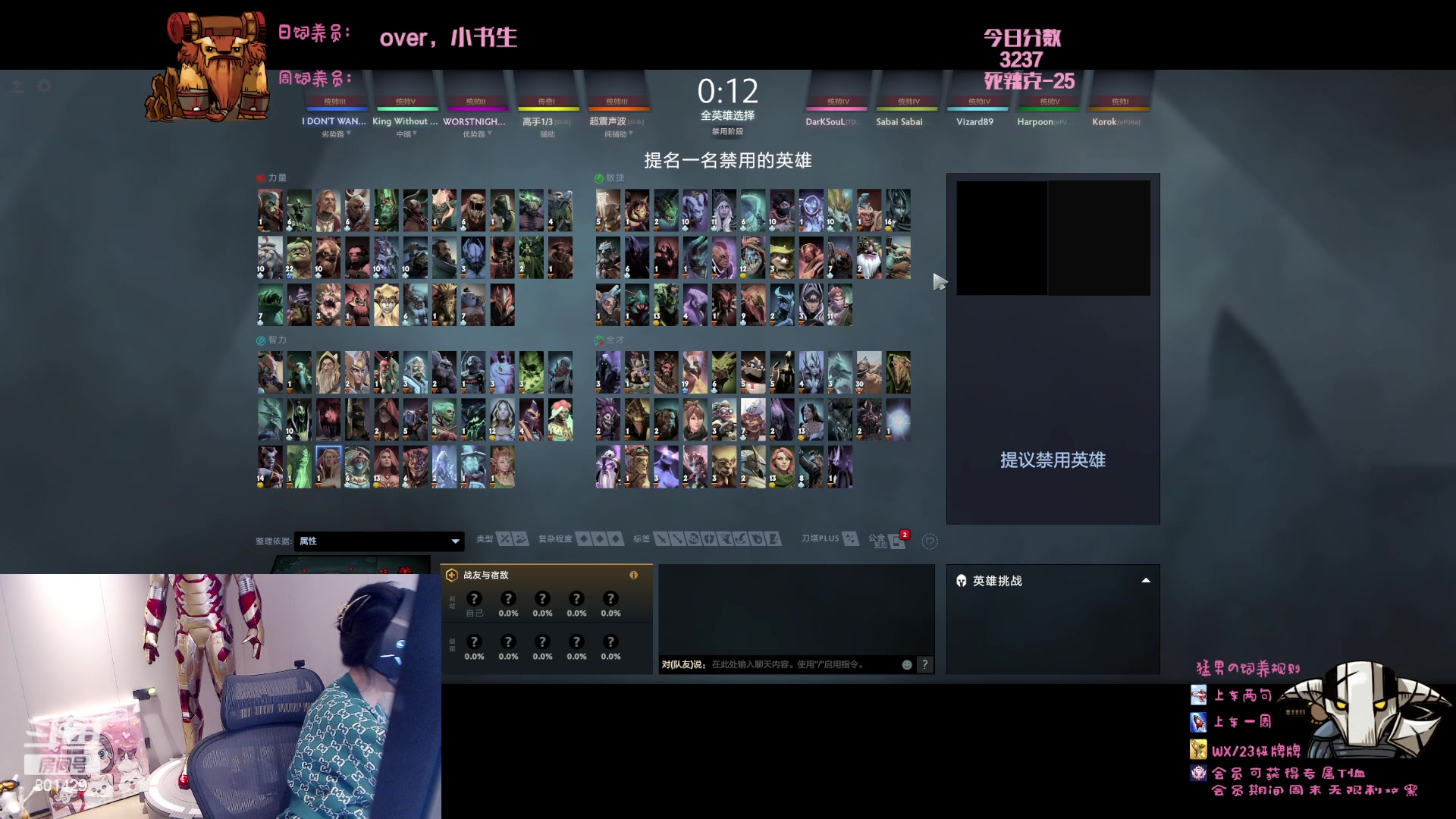
Task: Select the blue Night Stalker portrait
Action: coord(473,257)
